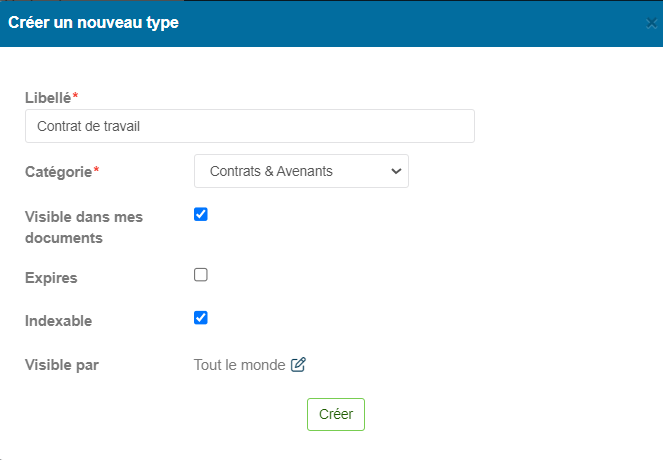Viewport: 663px width, 460px height.
Task: Click the 'Libellé' field label
Action: point(48,98)
